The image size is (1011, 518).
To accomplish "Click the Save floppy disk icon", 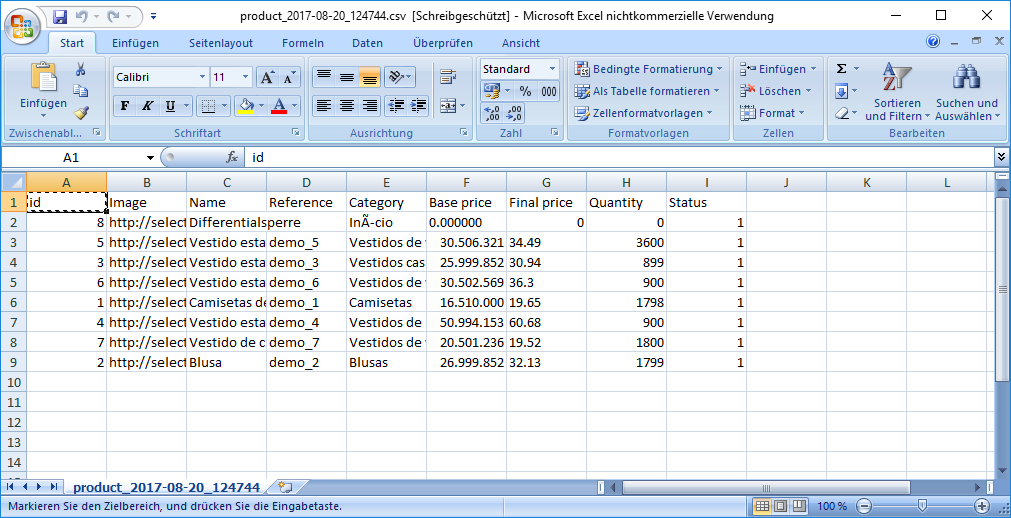I will [60, 15].
